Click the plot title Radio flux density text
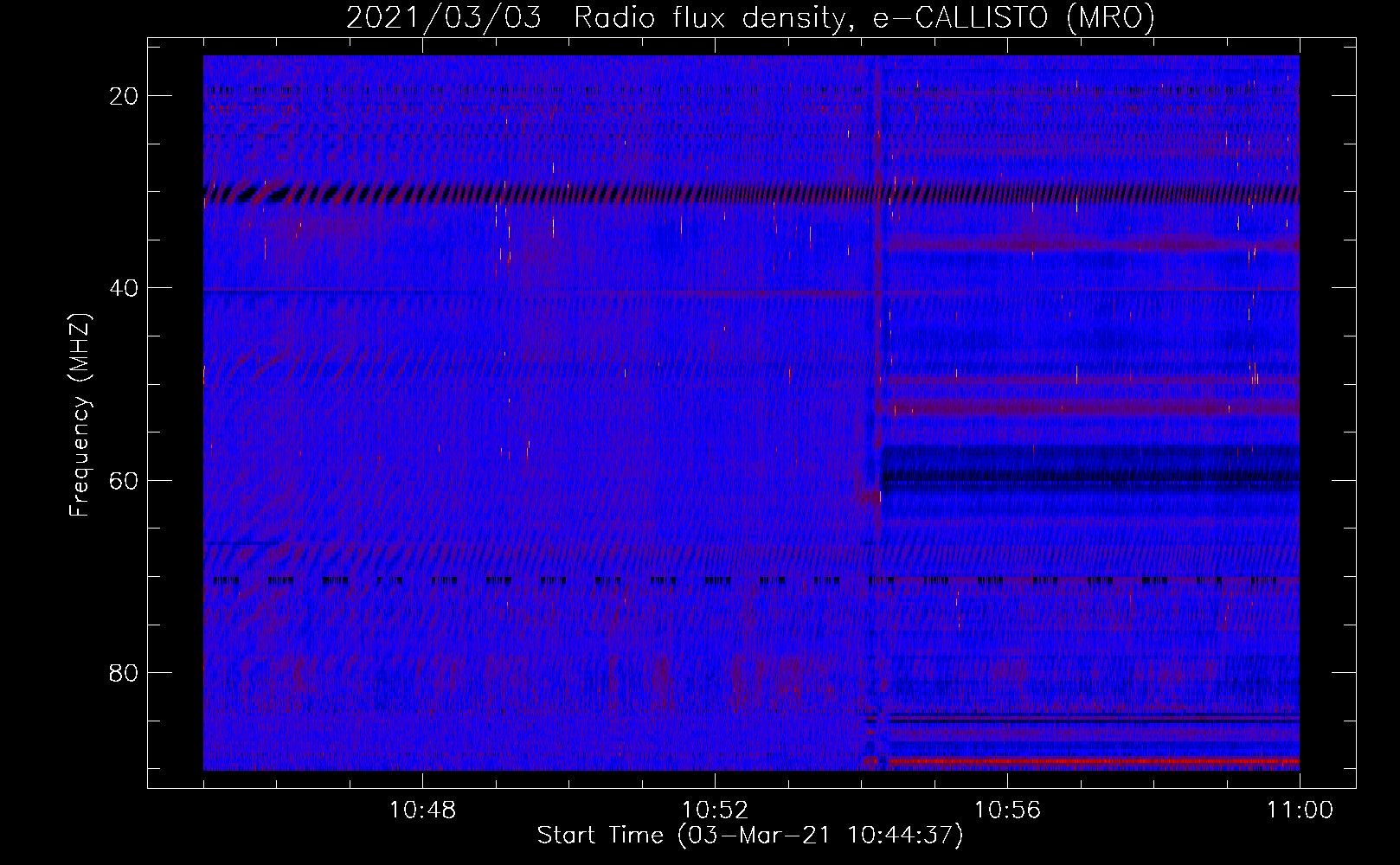Screen dimensions: 1400x865 pyautogui.click(x=710, y=18)
